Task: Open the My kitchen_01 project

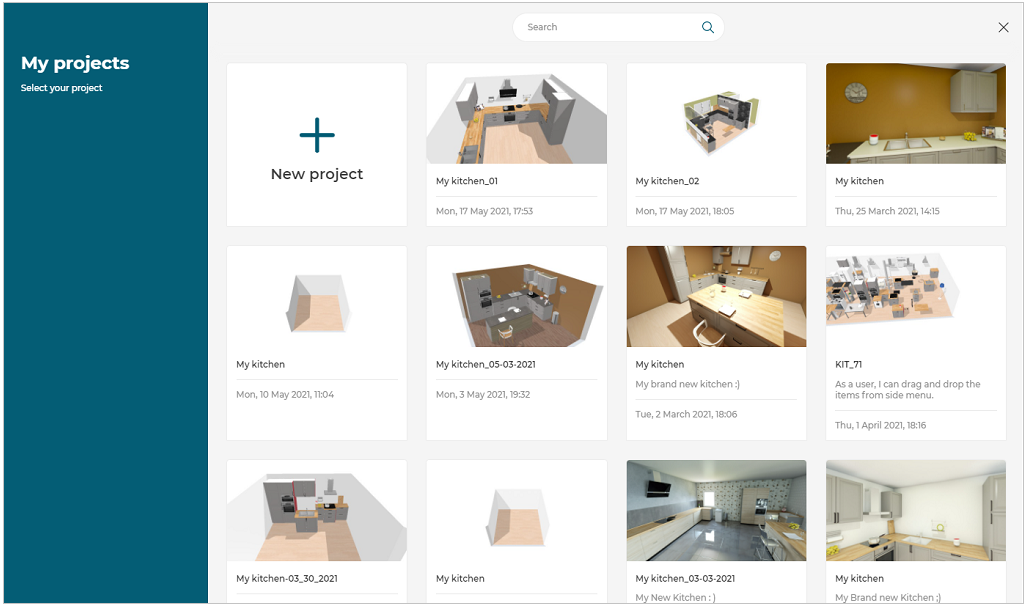Action: coord(516,113)
